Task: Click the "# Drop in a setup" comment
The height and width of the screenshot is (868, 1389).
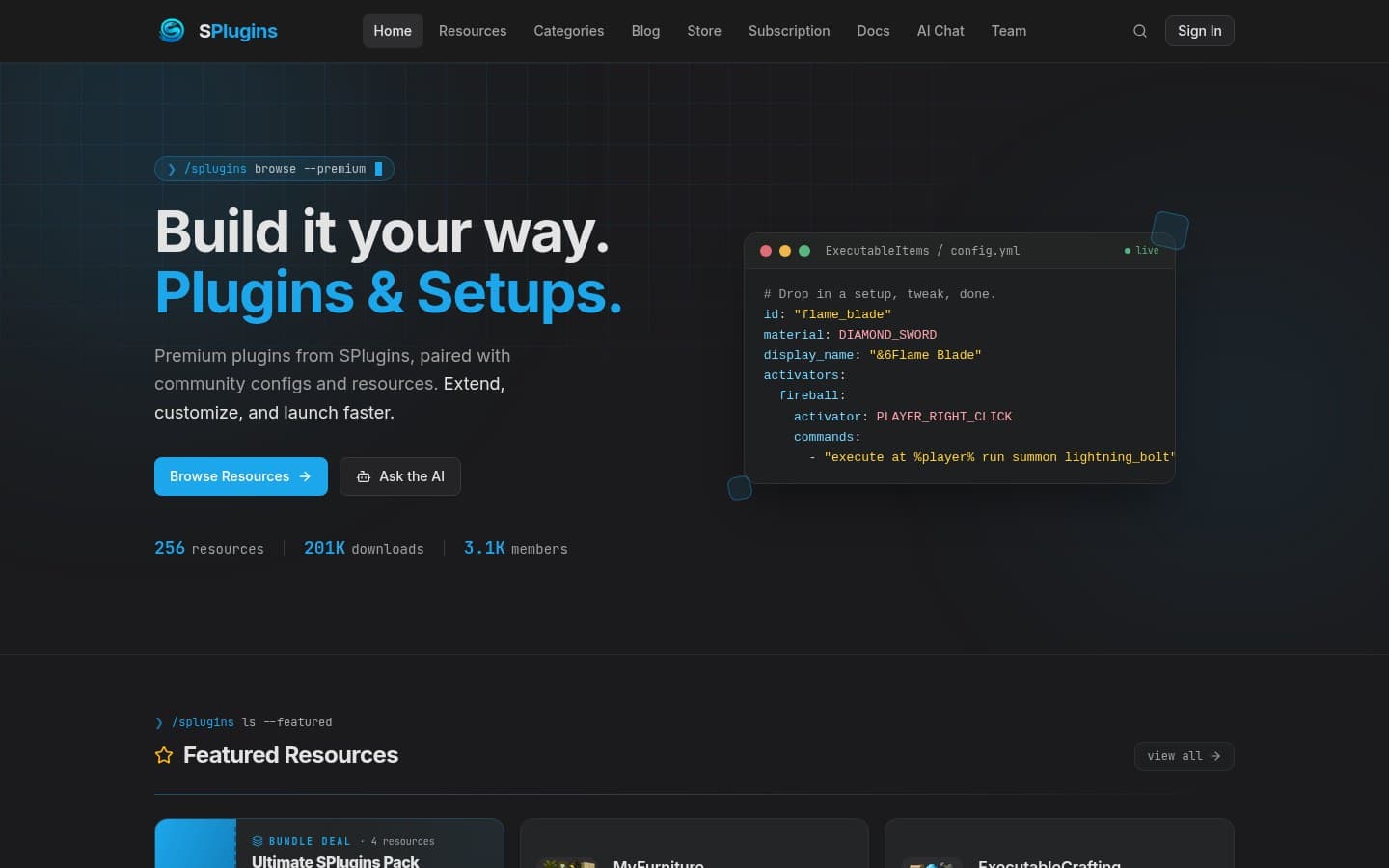Action: [x=880, y=294]
